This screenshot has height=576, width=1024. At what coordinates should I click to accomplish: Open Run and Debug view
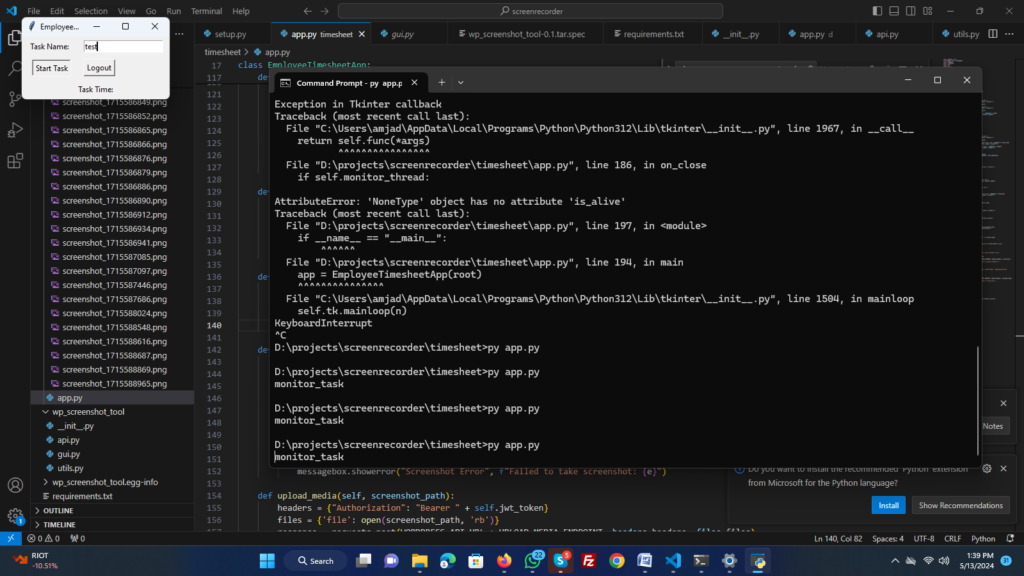pos(15,130)
